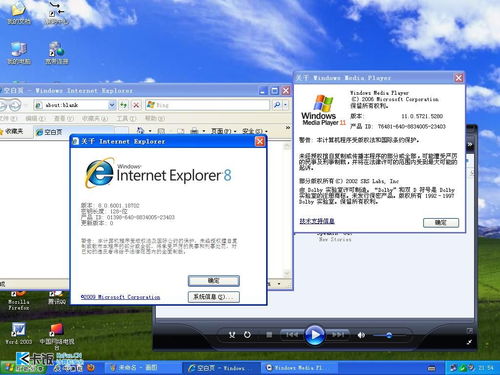Toggle shuffle mode in Media Player
Viewport: 500px width, 375px height.
coord(232,335)
